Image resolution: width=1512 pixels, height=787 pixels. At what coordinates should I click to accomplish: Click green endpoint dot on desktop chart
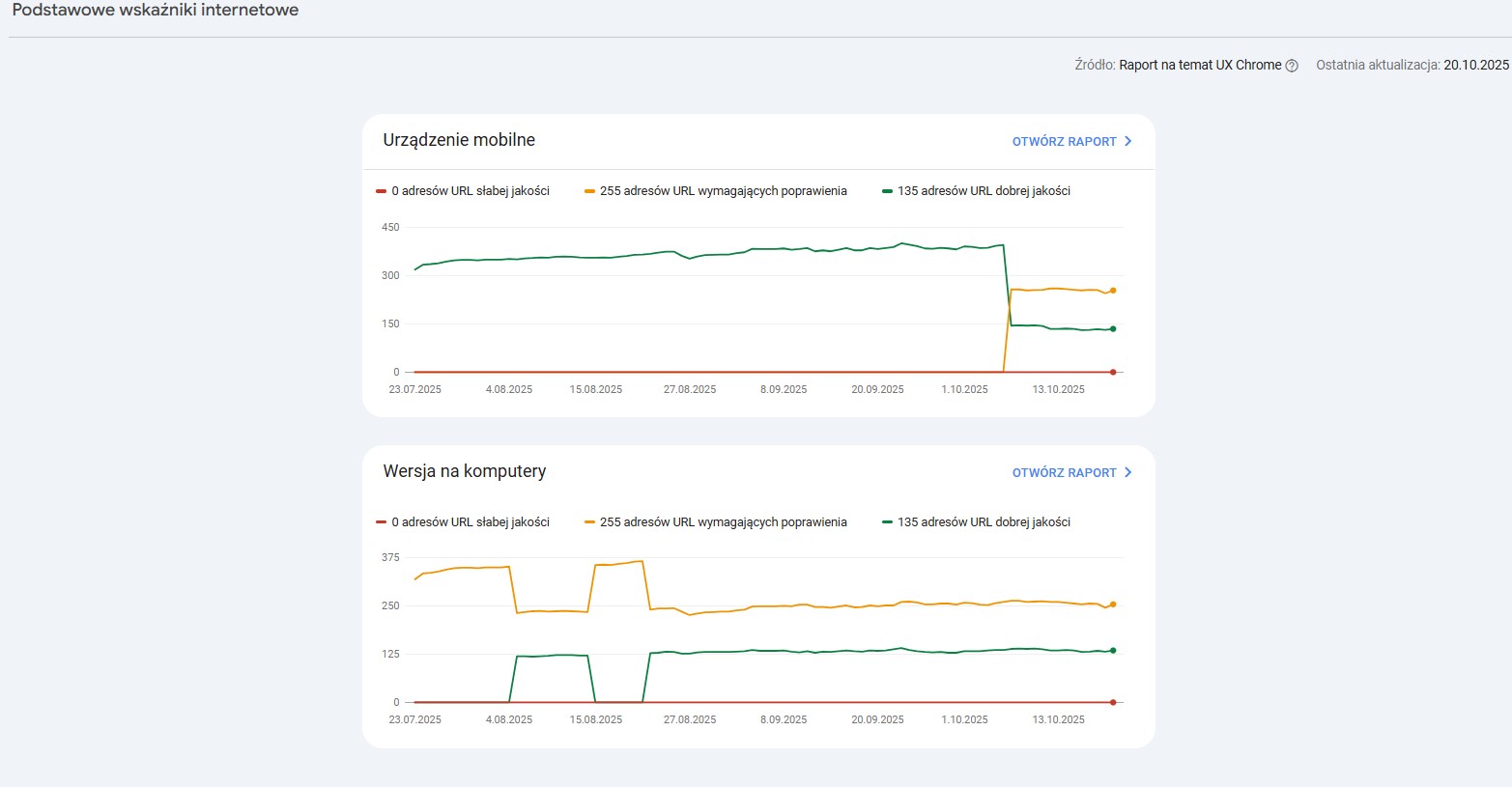pyautogui.click(x=1113, y=651)
